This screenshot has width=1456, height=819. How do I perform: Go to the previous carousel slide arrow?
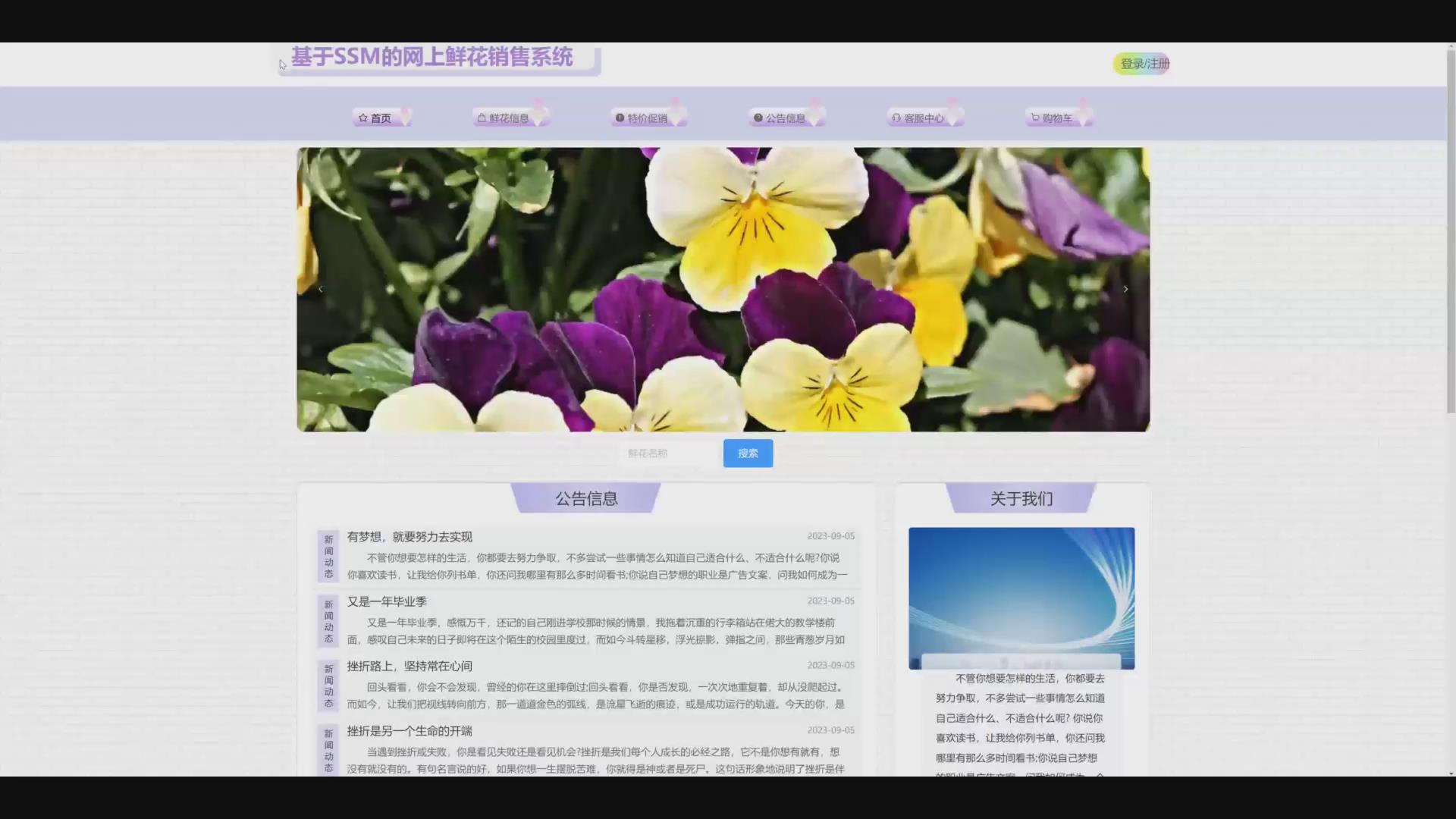pyautogui.click(x=321, y=289)
